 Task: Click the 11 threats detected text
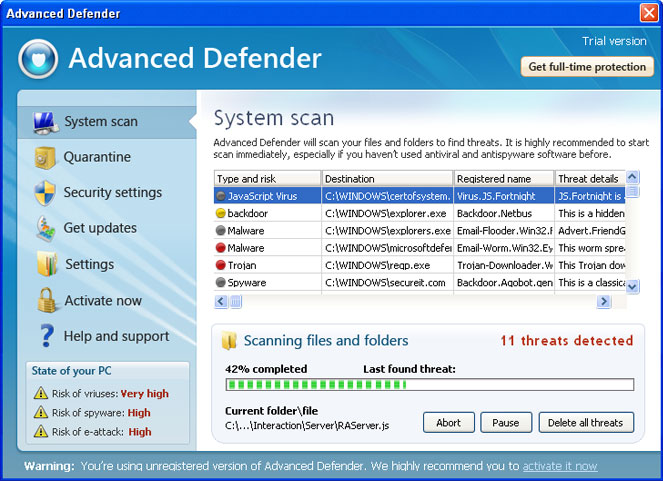(567, 341)
